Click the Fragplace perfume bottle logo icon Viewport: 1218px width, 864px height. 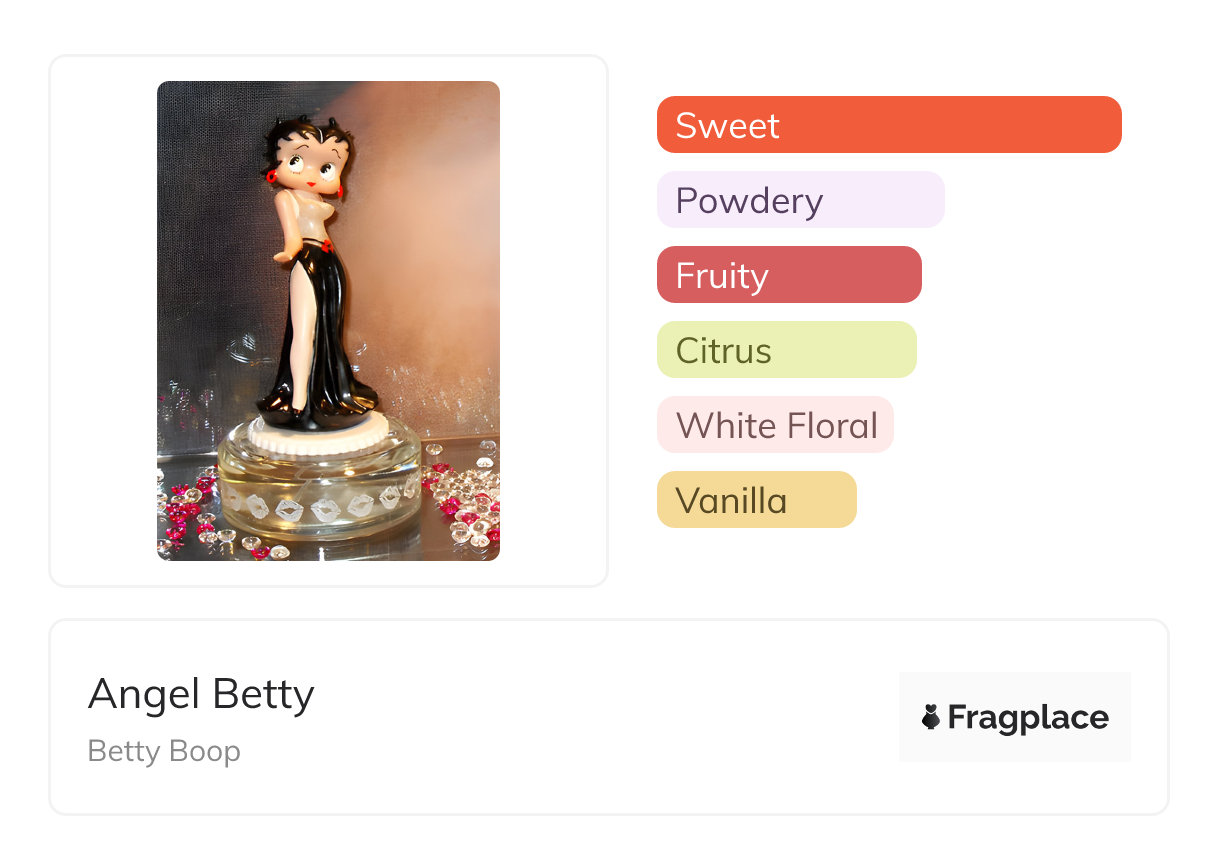[x=931, y=717]
